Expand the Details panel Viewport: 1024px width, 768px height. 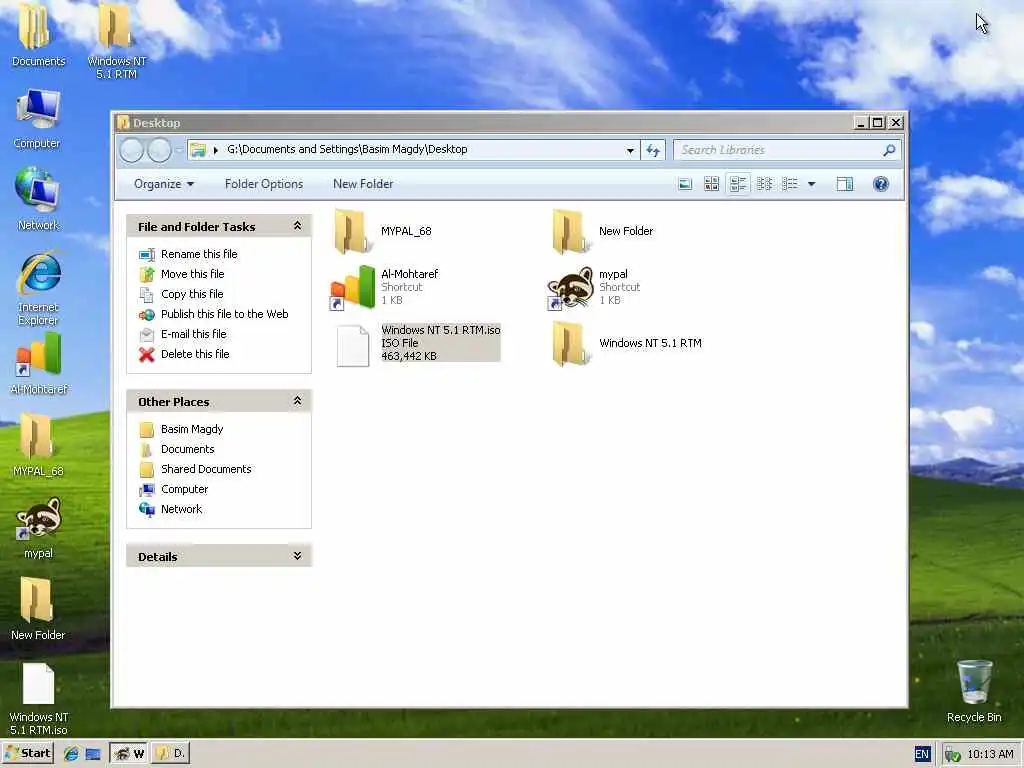pos(297,556)
